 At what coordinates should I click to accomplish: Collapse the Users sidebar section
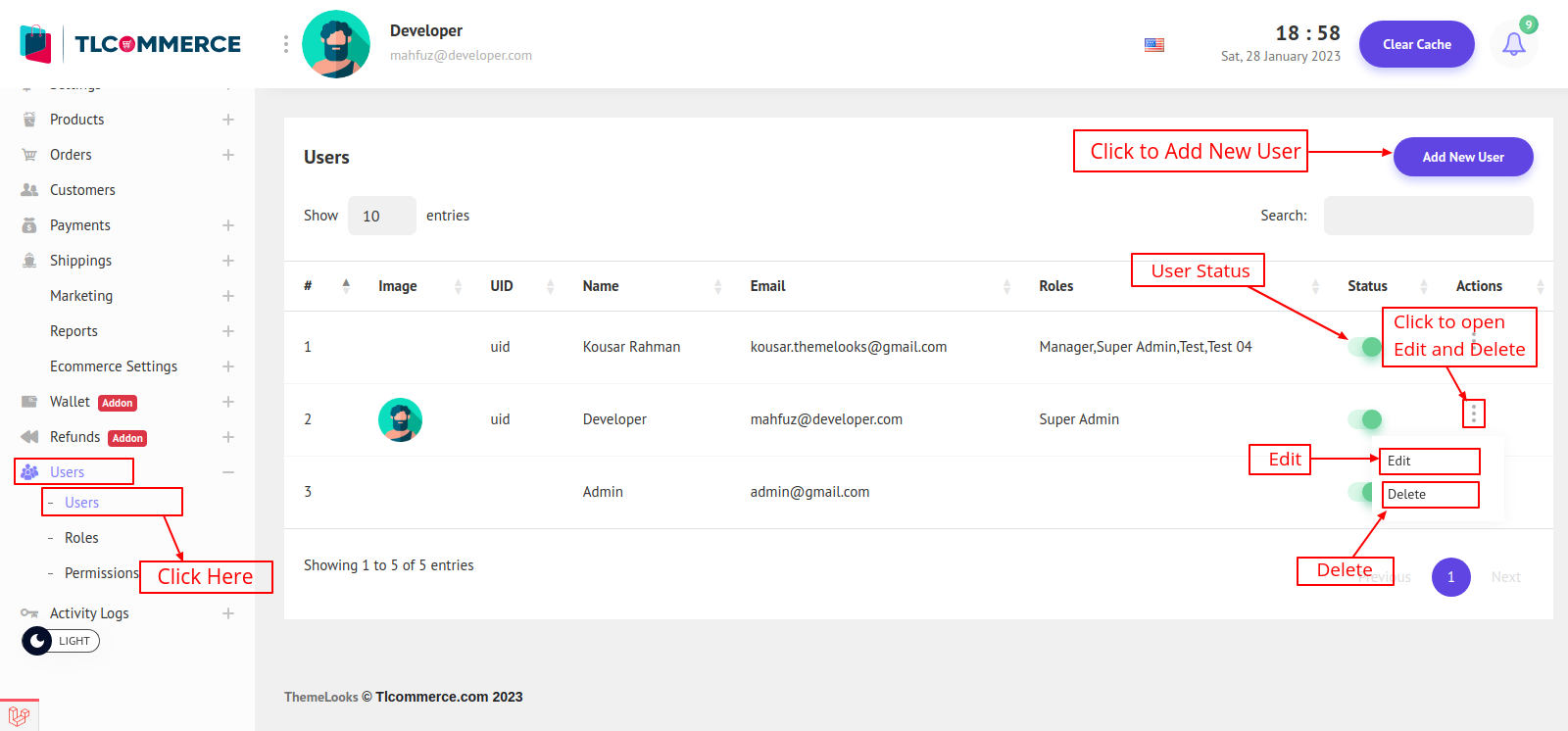[228, 472]
